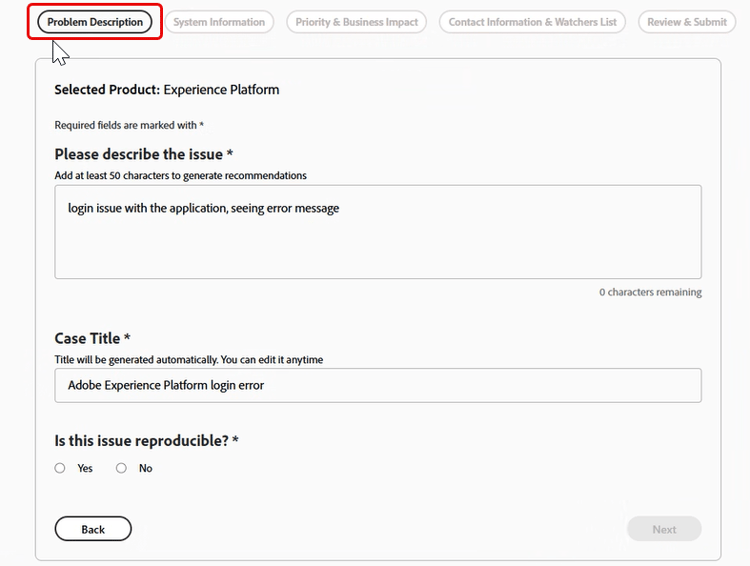Image resolution: width=750 pixels, height=566 pixels.
Task: Click the 'Required fields are marked with *' note
Action: pyautogui.click(x=129, y=125)
